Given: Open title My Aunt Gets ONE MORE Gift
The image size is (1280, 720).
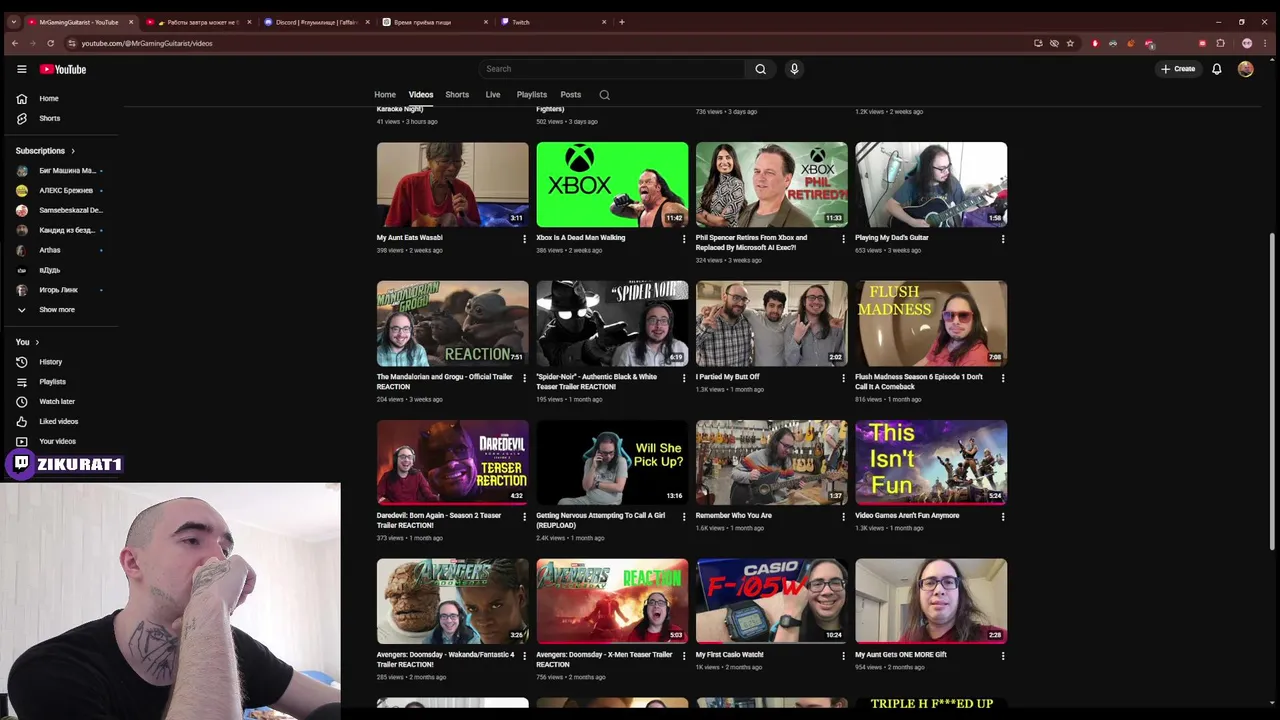Looking at the screenshot, I should (900, 655).
